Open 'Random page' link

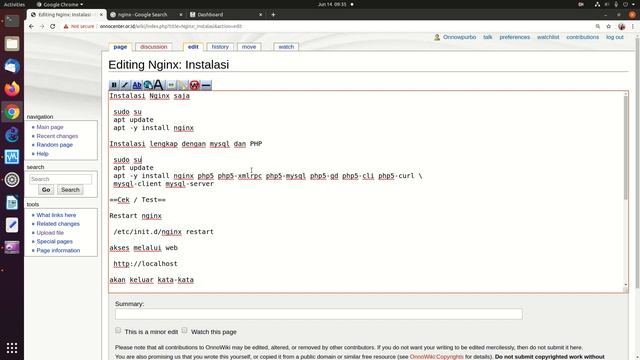point(54,145)
